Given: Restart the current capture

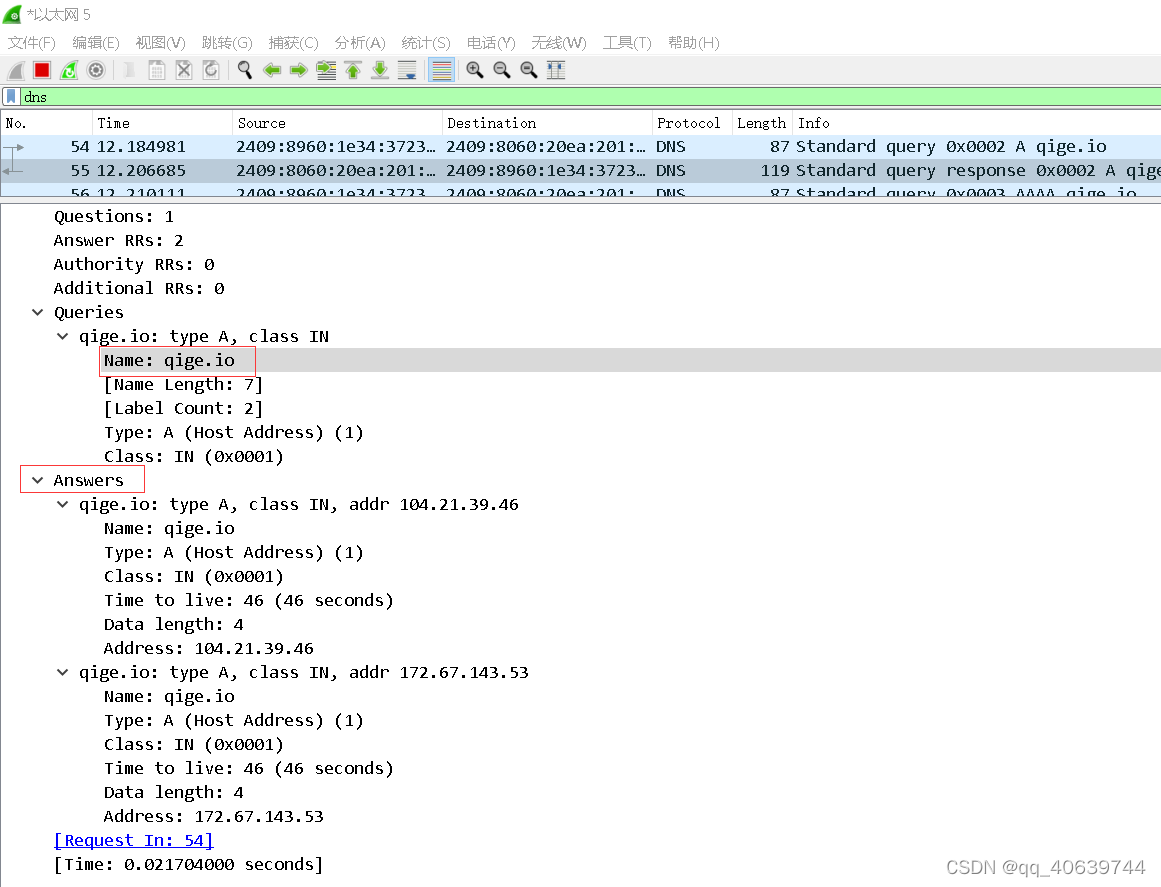Looking at the screenshot, I should pos(69,70).
